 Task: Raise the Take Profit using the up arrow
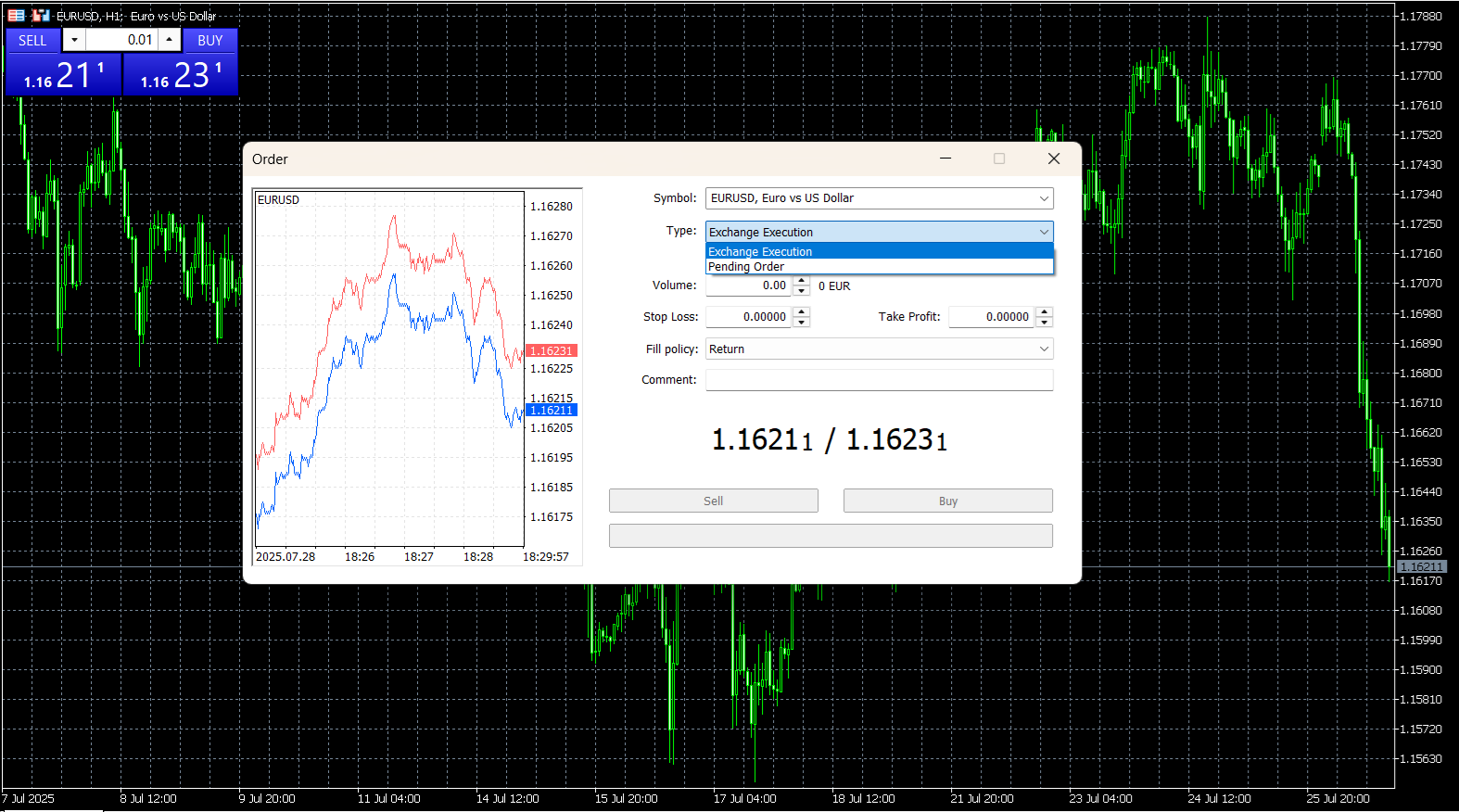coord(1045,311)
